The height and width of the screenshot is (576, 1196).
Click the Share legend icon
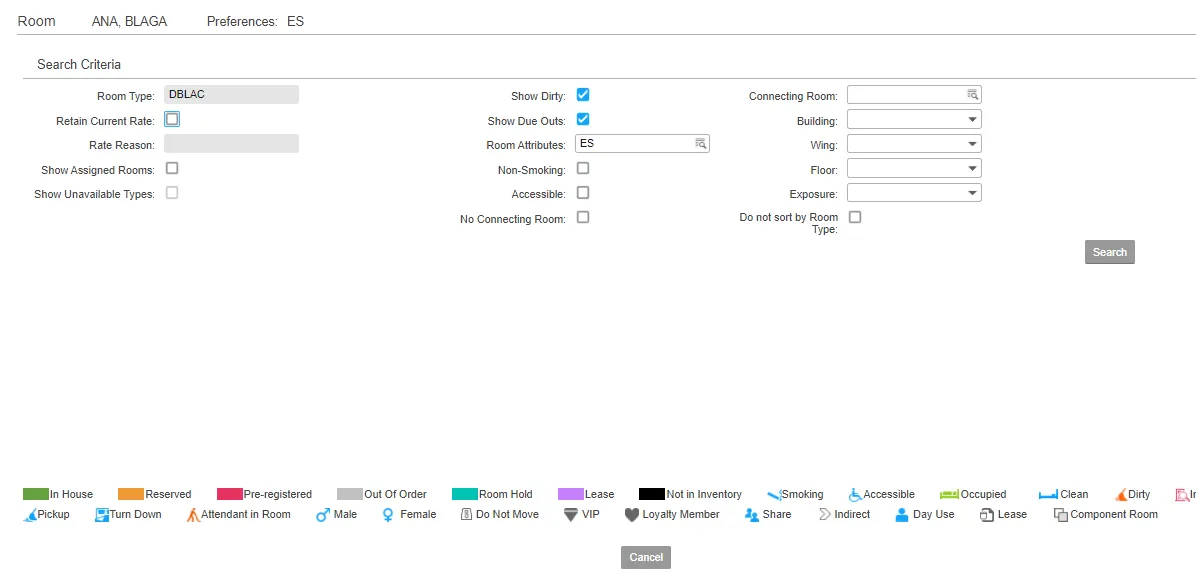[x=752, y=515]
